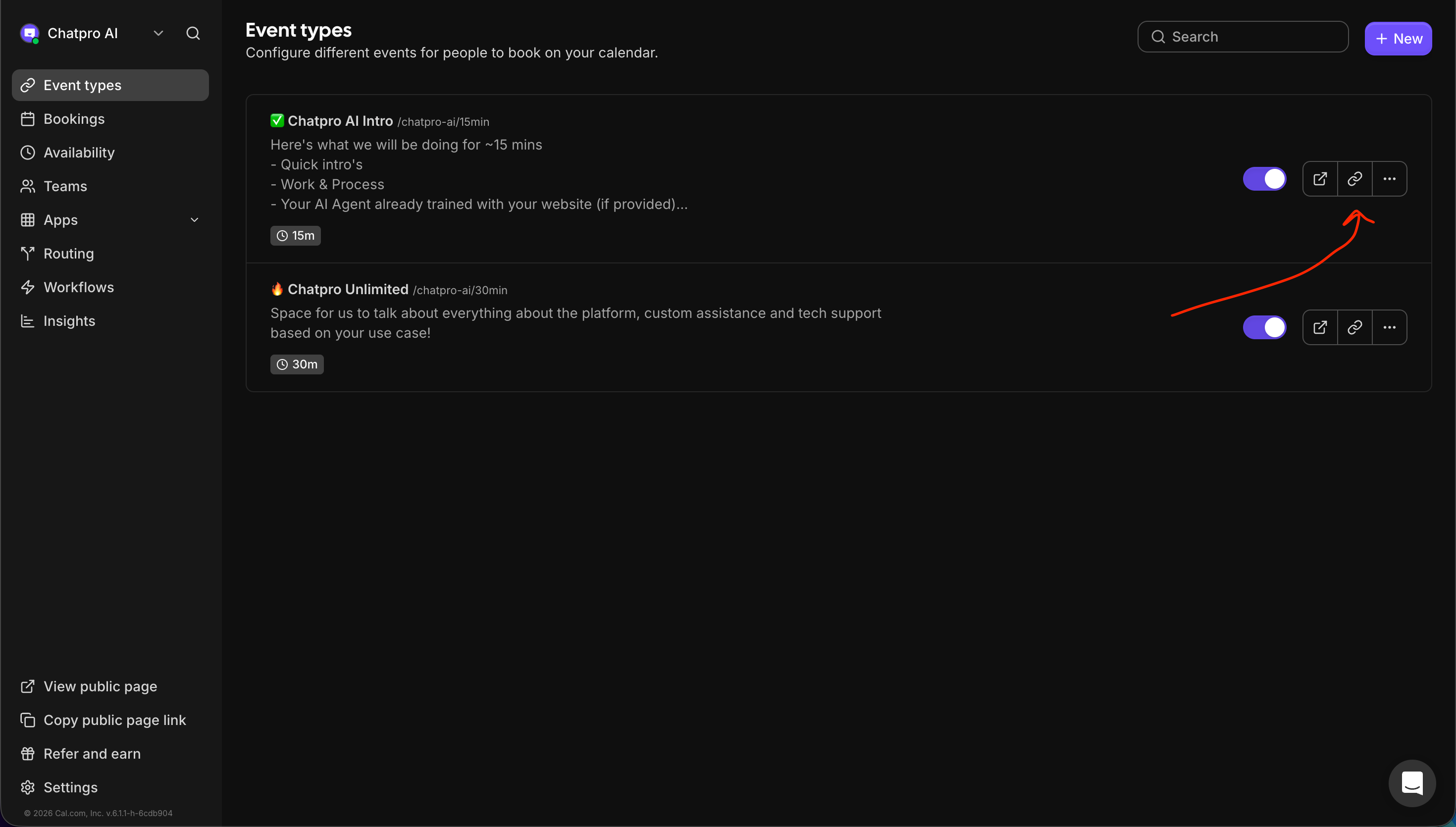Create a New event type
The height and width of the screenshot is (827, 1456).
click(x=1398, y=39)
